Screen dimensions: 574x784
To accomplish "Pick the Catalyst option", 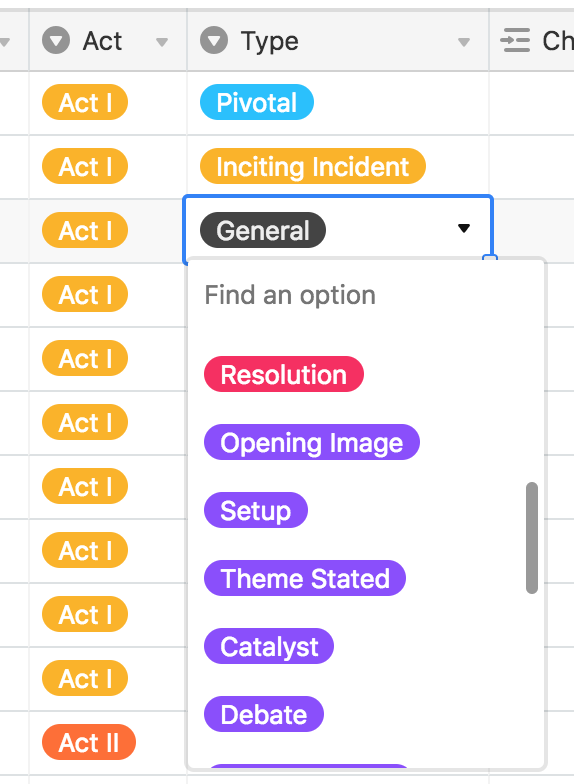I will pos(268,646).
